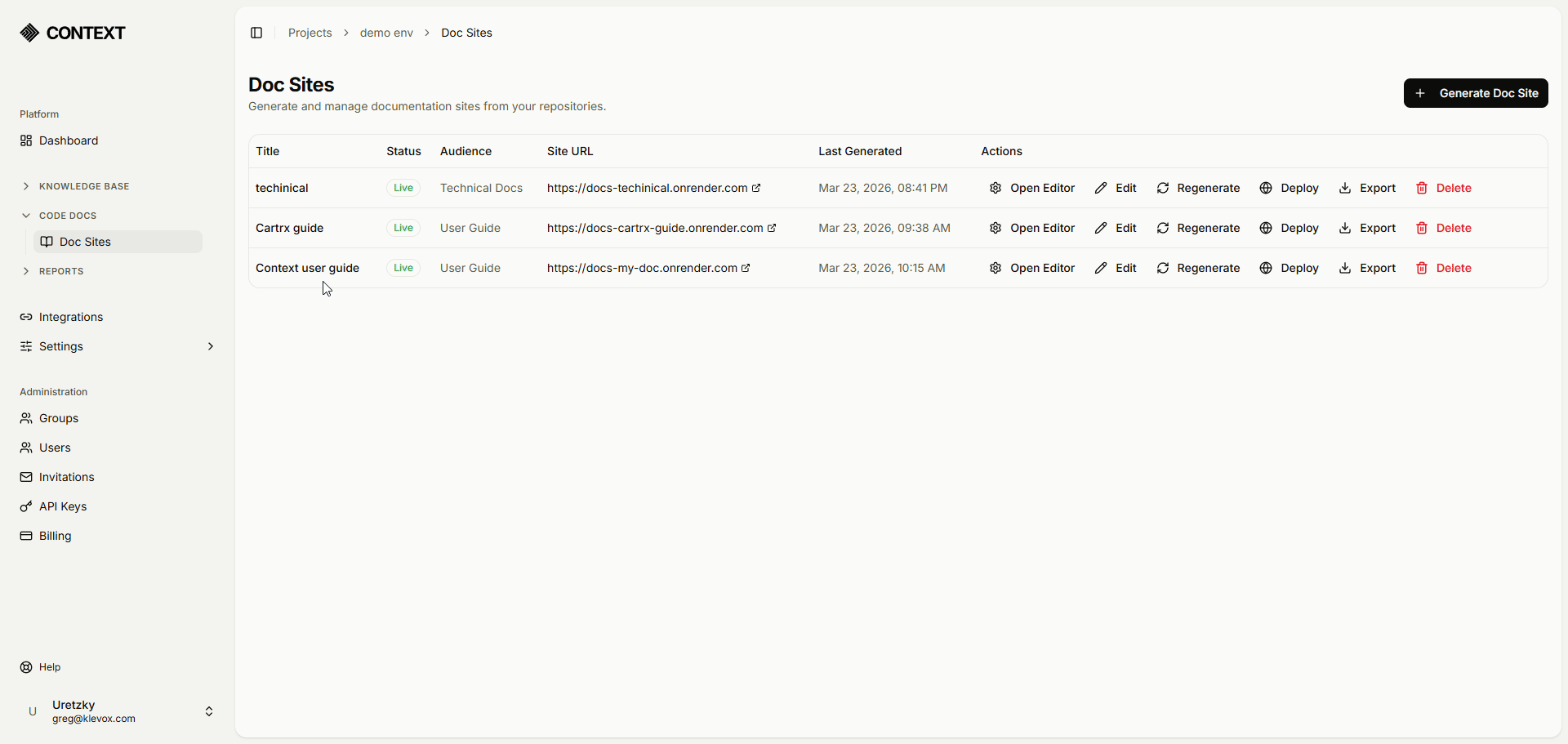Go to API Keys page
This screenshot has width=1568, height=744.
tap(63, 506)
